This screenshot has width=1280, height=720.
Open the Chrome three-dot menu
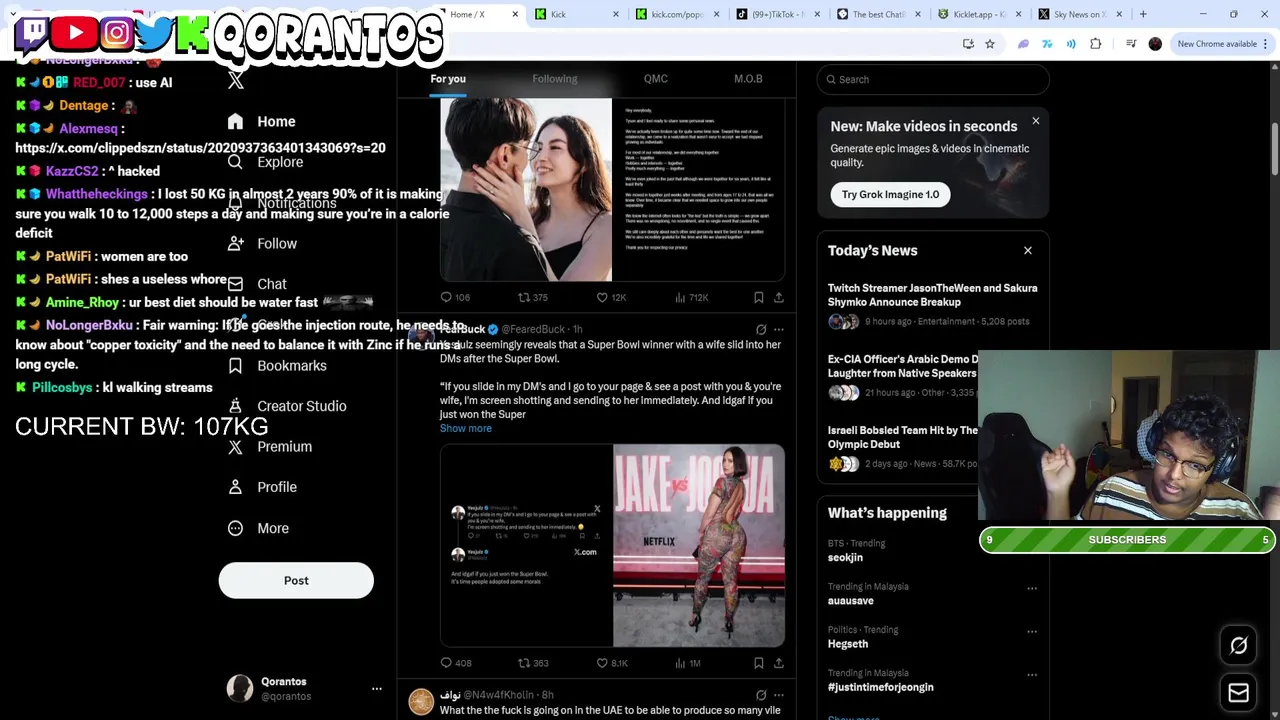(x=1265, y=44)
